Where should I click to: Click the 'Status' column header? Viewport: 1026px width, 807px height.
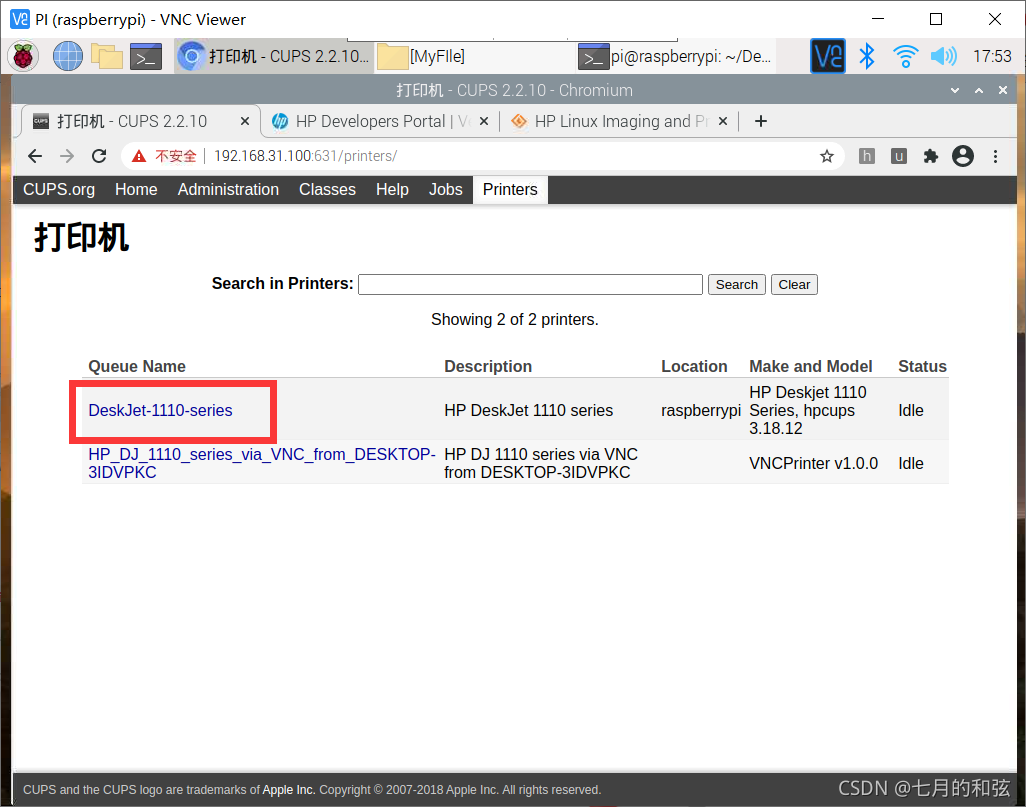coord(922,367)
